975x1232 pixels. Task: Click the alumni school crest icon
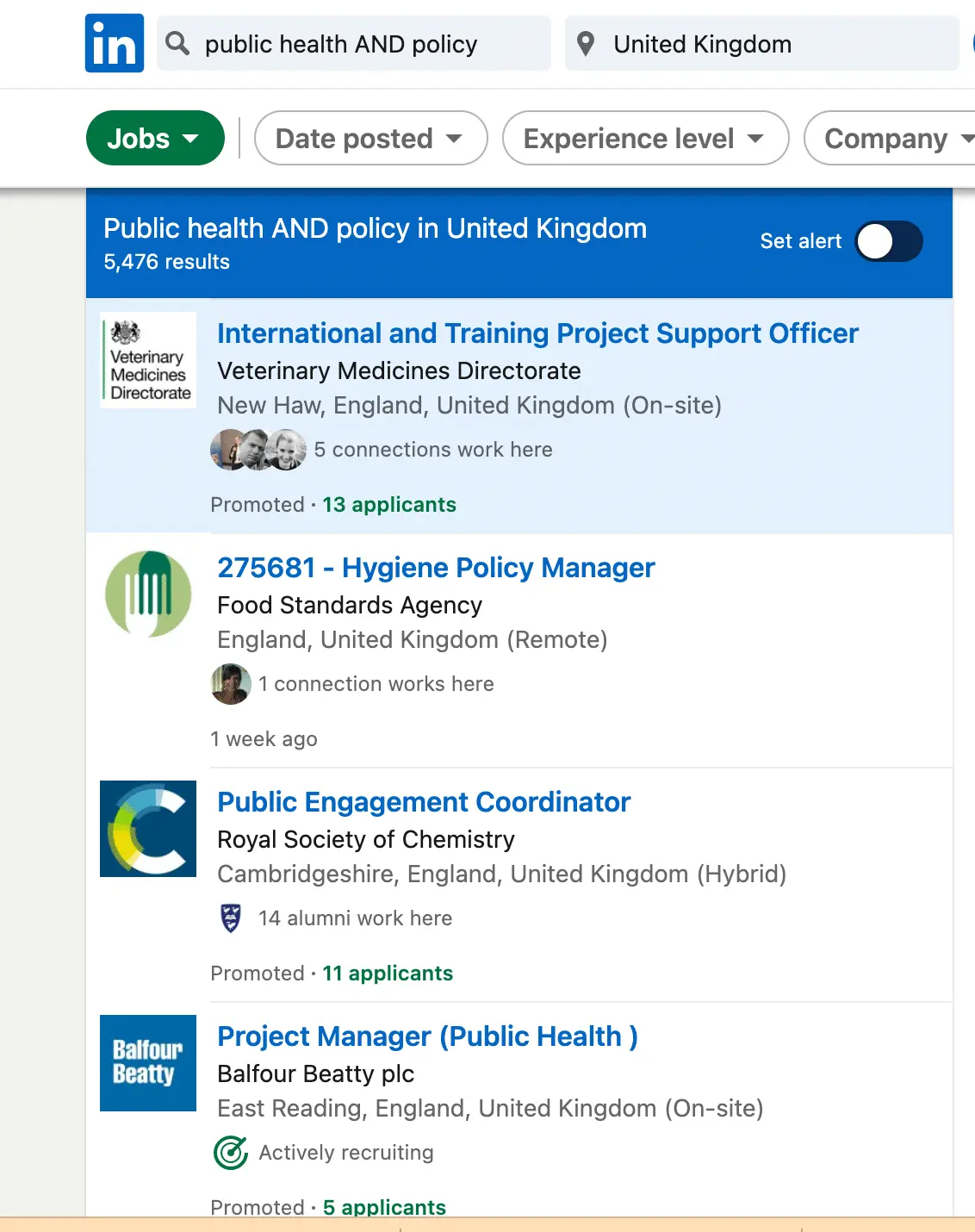tap(231, 918)
